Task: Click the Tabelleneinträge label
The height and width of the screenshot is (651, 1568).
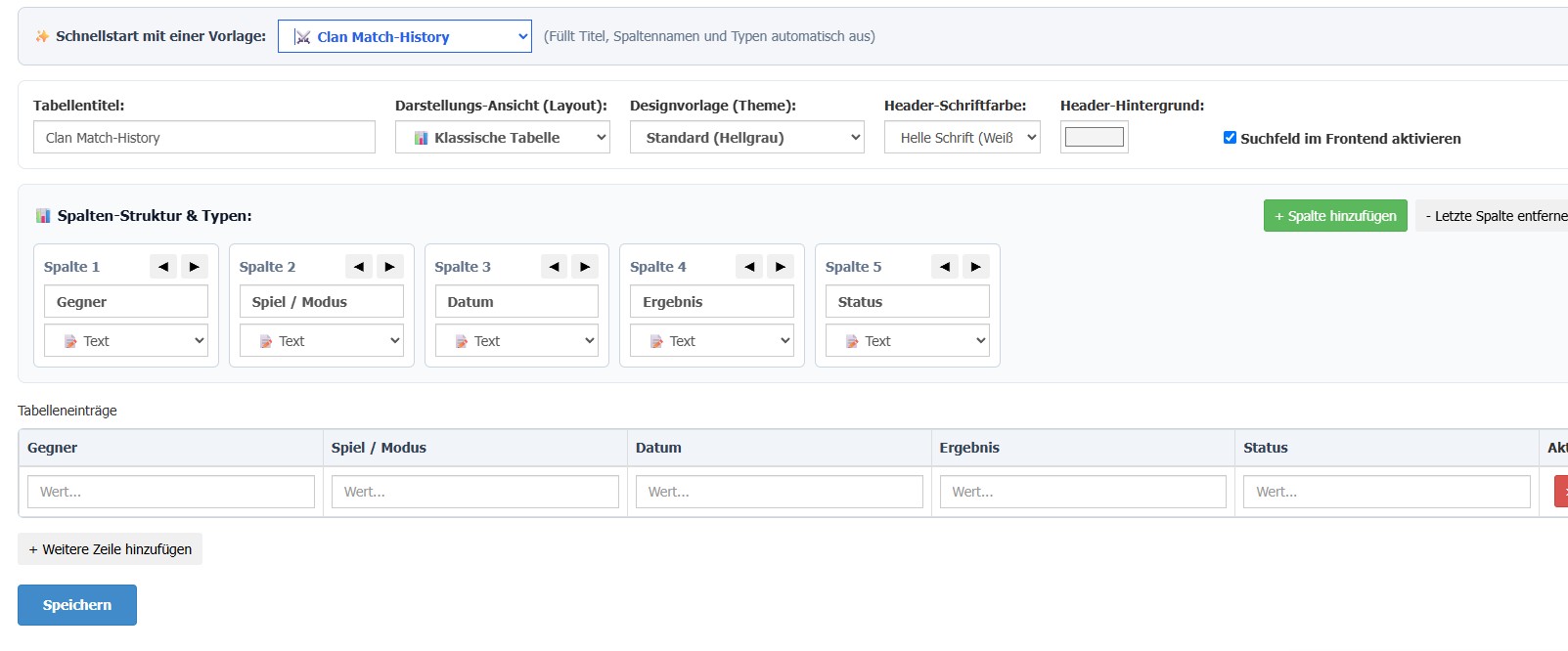Action: pyautogui.click(x=67, y=411)
